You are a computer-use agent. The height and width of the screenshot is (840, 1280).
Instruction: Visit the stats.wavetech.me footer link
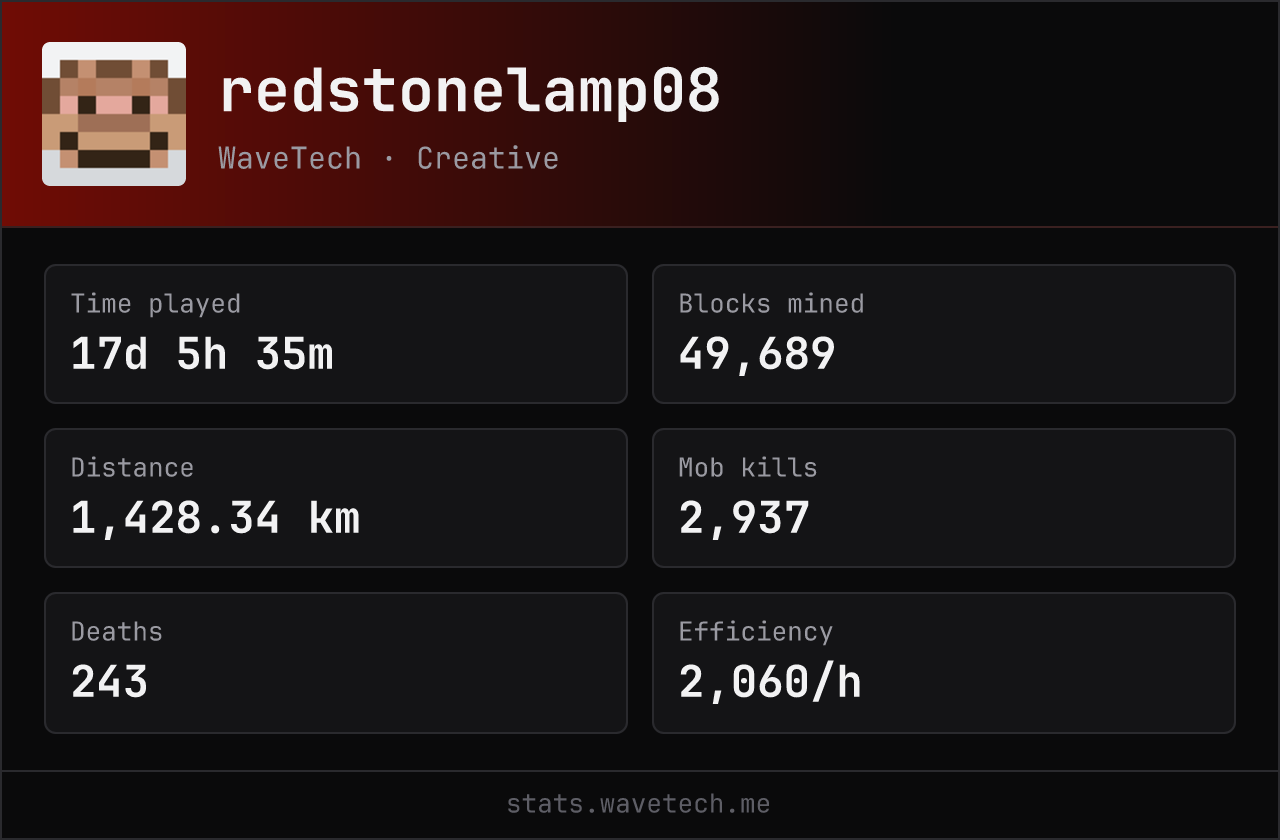pyautogui.click(x=639, y=804)
